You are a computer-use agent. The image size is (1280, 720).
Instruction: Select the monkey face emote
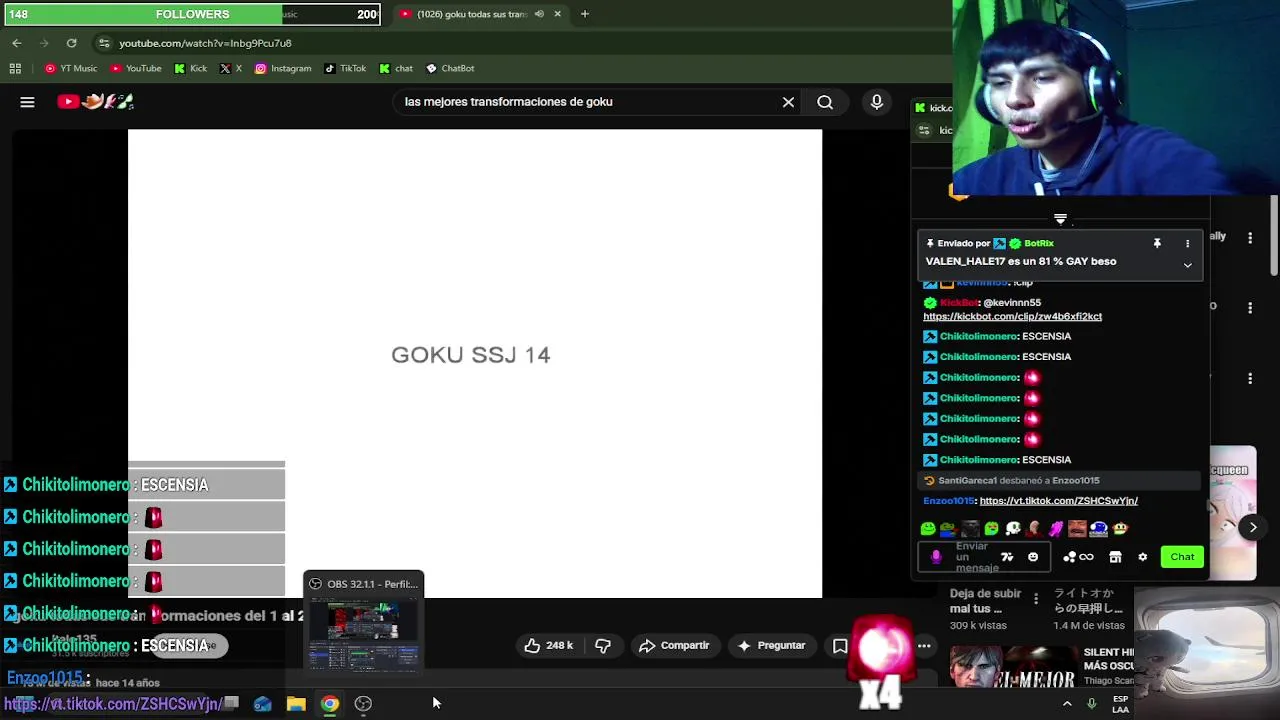click(1120, 529)
